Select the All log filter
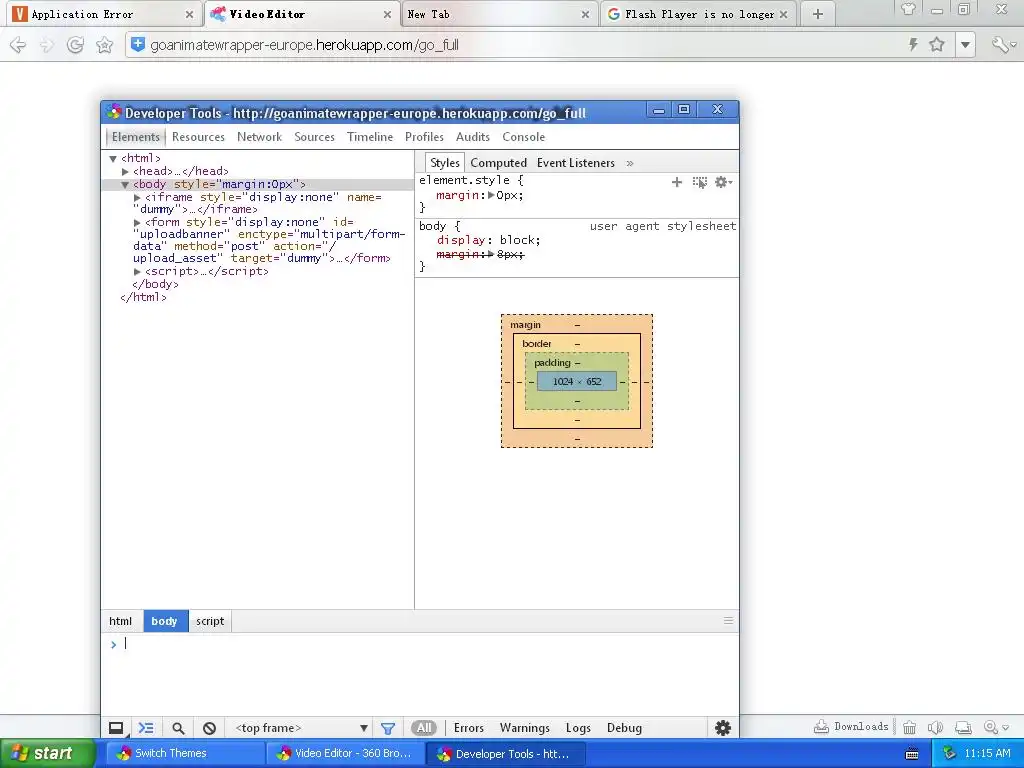The width and height of the screenshot is (1024, 768). point(424,728)
